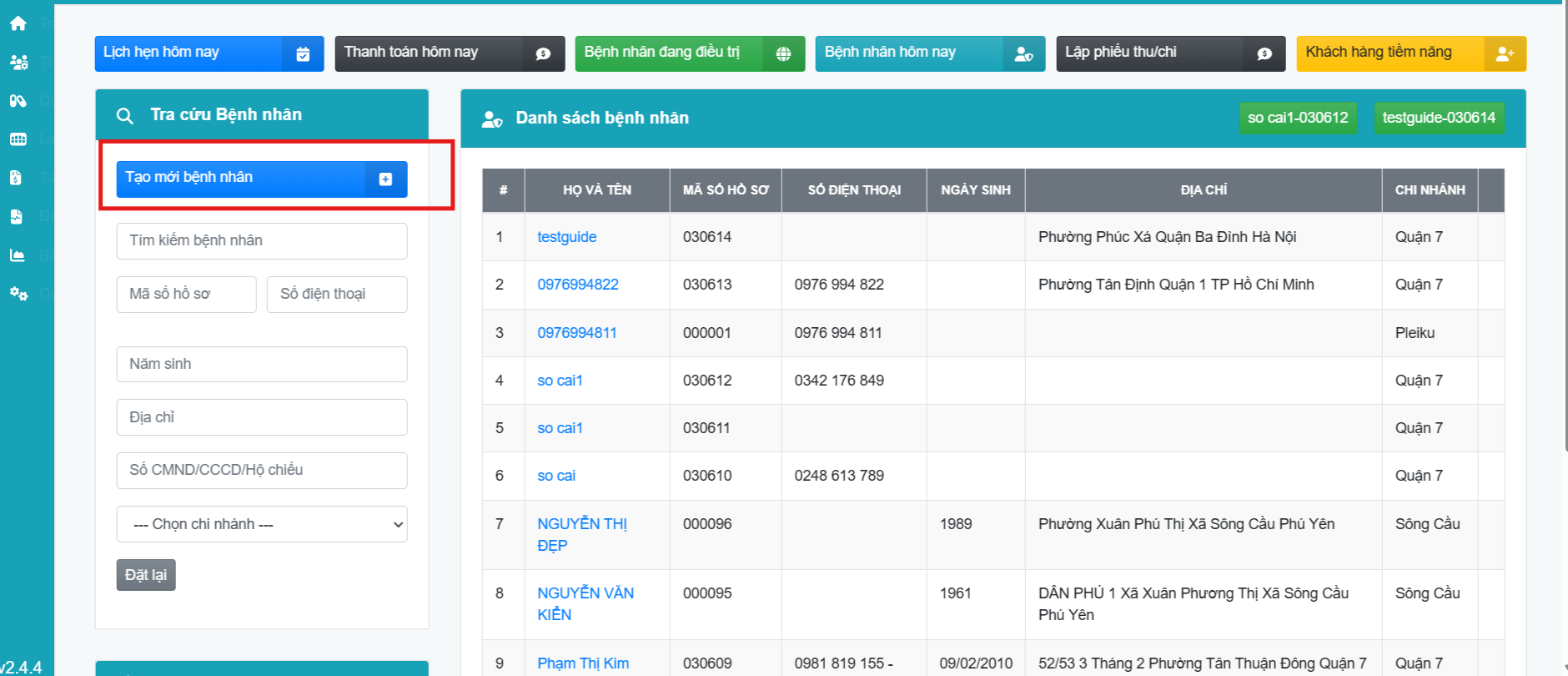Click the Tìm kiếm bệnh nhân field

262,241
